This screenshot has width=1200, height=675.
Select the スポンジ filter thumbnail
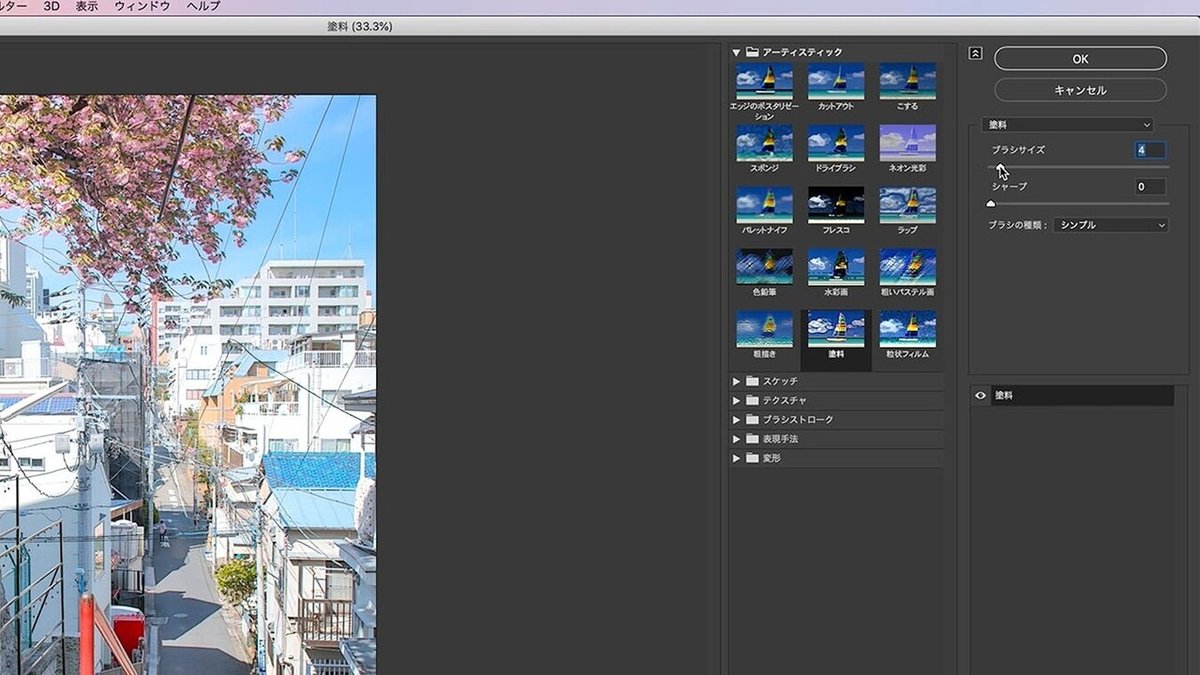click(x=764, y=143)
